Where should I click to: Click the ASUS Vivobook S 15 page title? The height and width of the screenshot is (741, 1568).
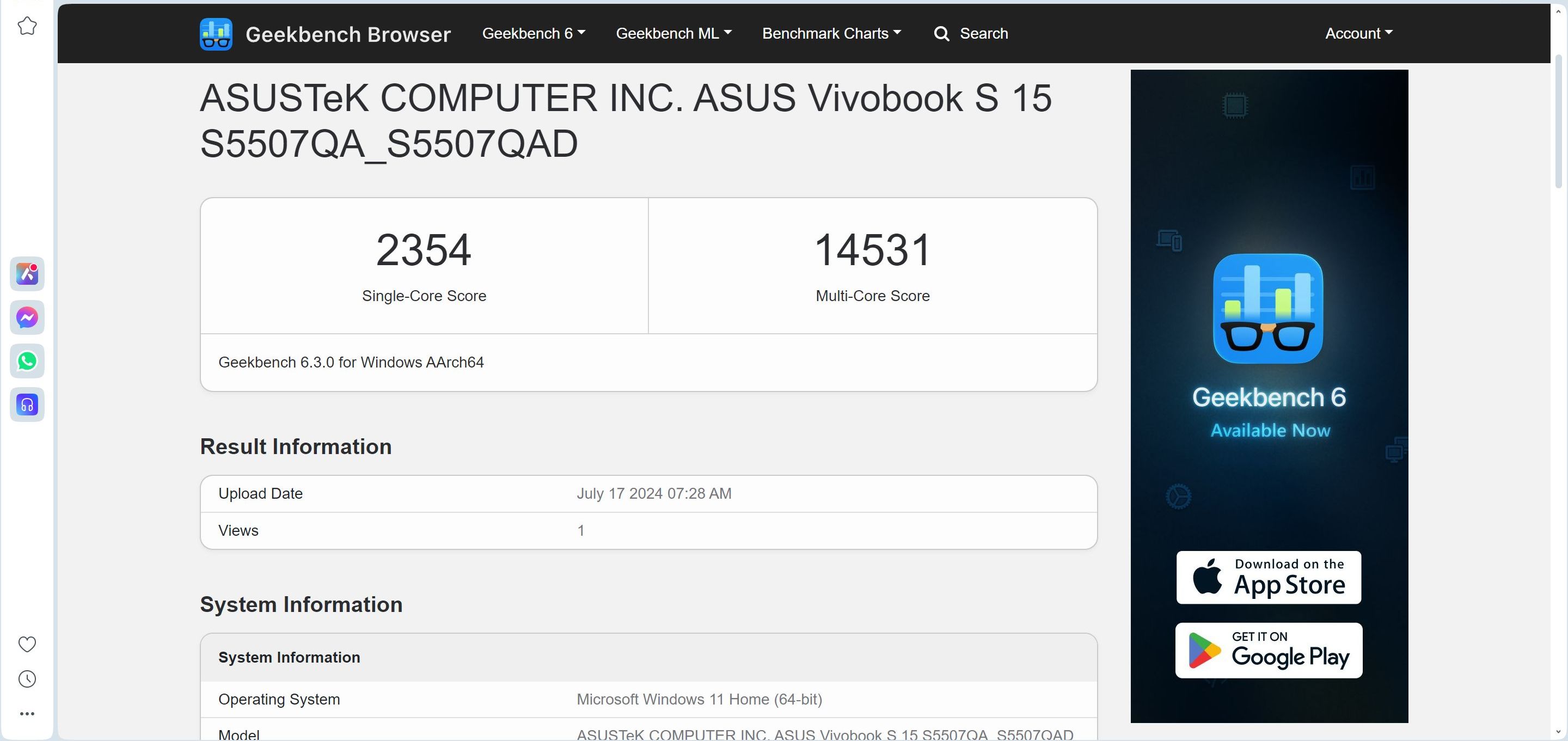pyautogui.click(x=626, y=120)
